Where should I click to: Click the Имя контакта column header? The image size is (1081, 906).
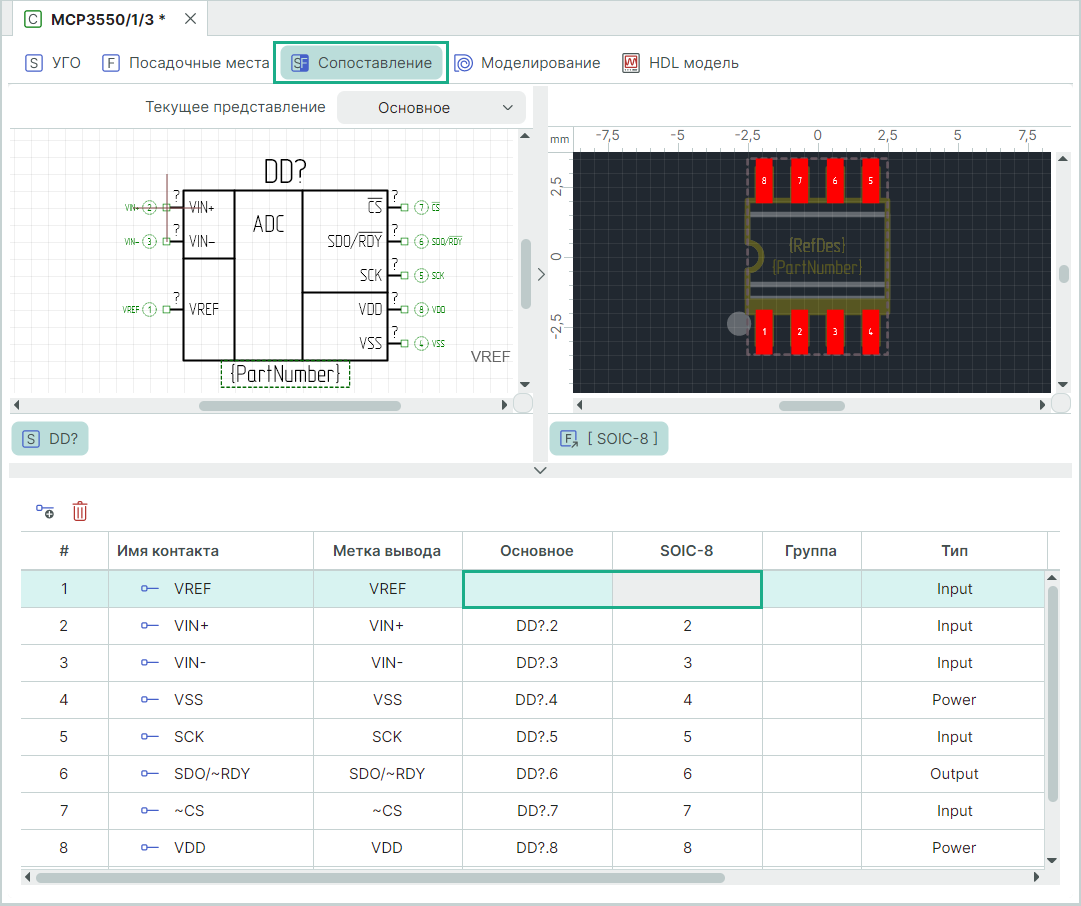pyautogui.click(x=168, y=551)
